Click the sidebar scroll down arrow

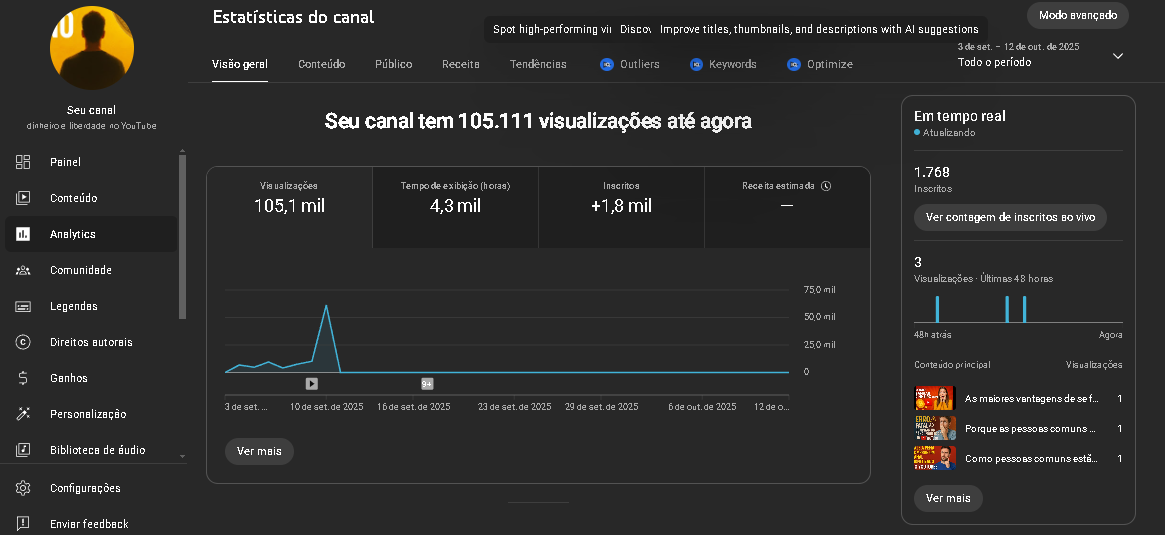pos(183,456)
